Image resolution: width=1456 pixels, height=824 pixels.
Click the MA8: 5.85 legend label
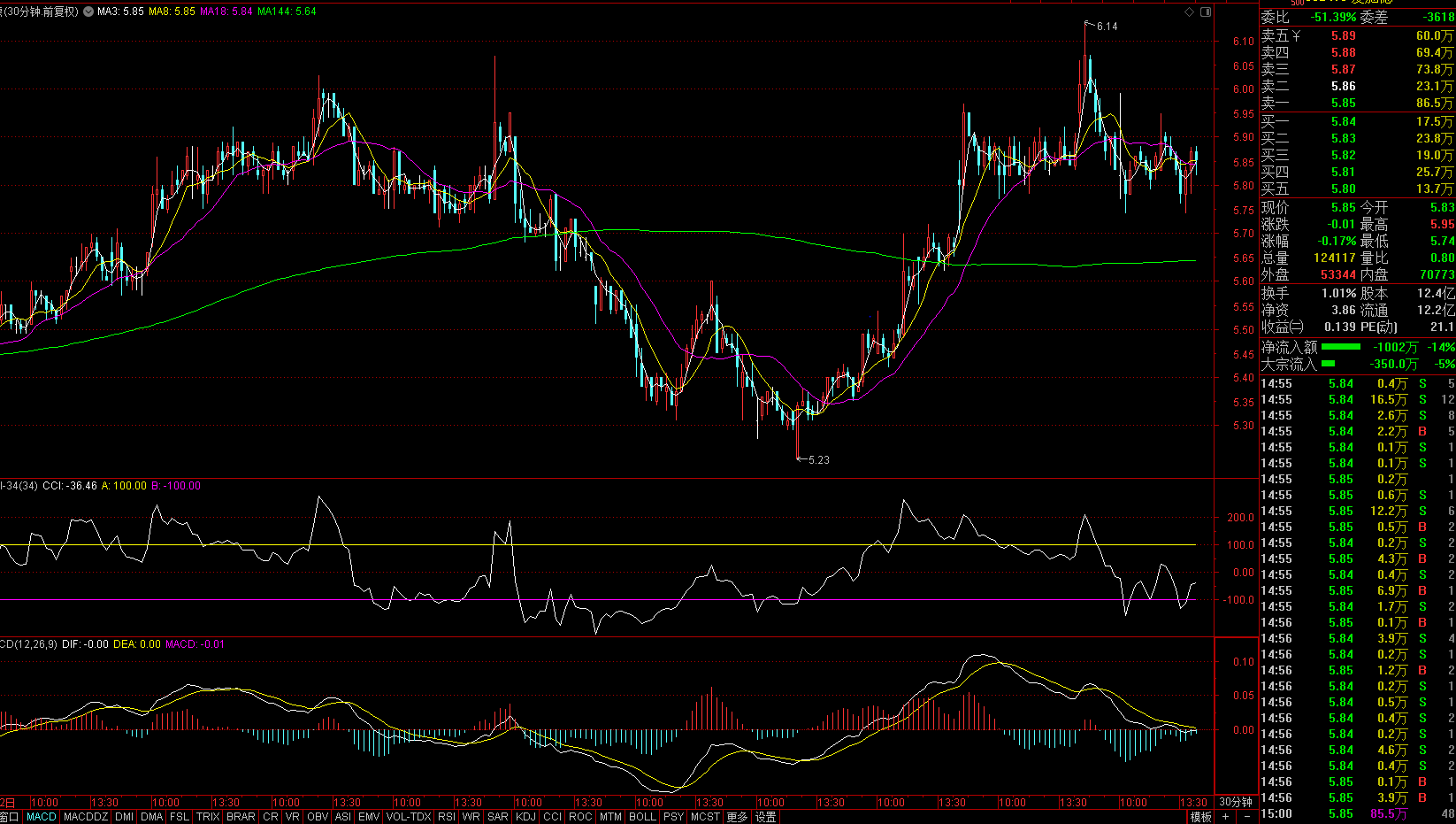[x=172, y=12]
